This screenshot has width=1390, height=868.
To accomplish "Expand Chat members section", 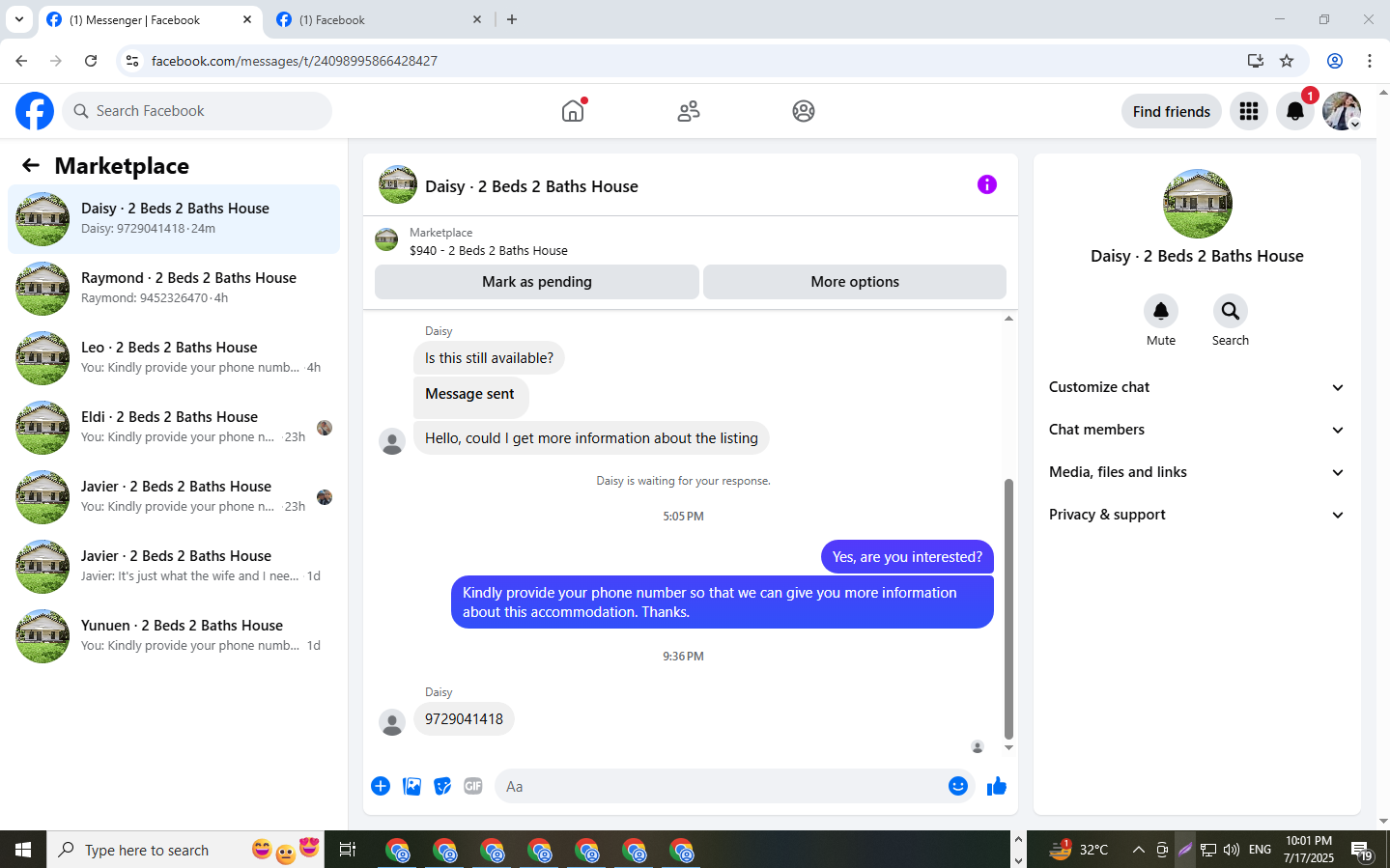I will tap(1197, 430).
